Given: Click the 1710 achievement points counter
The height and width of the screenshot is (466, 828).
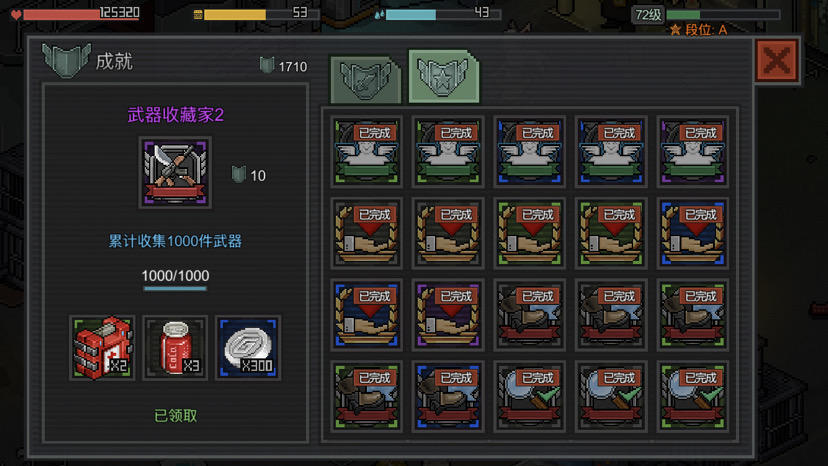Looking at the screenshot, I should (284, 67).
